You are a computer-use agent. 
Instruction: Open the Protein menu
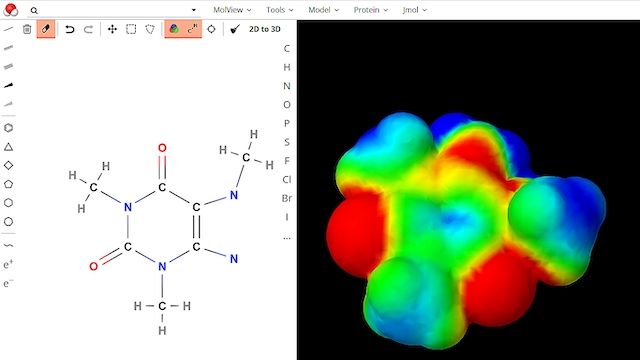coord(370,10)
